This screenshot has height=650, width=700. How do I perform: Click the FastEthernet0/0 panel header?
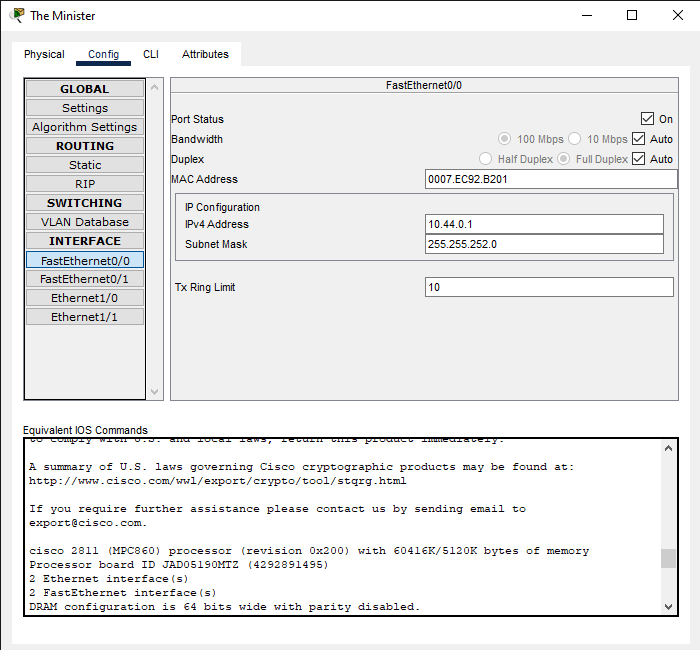click(424, 85)
